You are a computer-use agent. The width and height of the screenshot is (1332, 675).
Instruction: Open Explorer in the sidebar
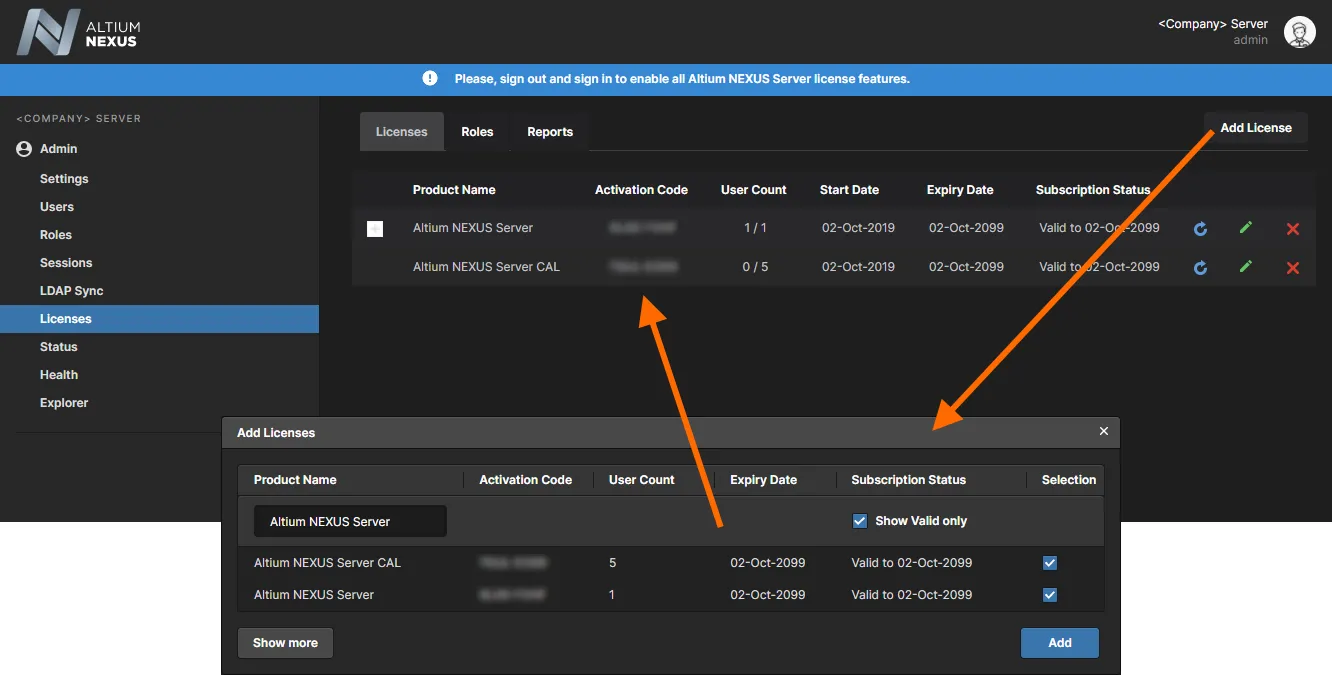(x=64, y=403)
